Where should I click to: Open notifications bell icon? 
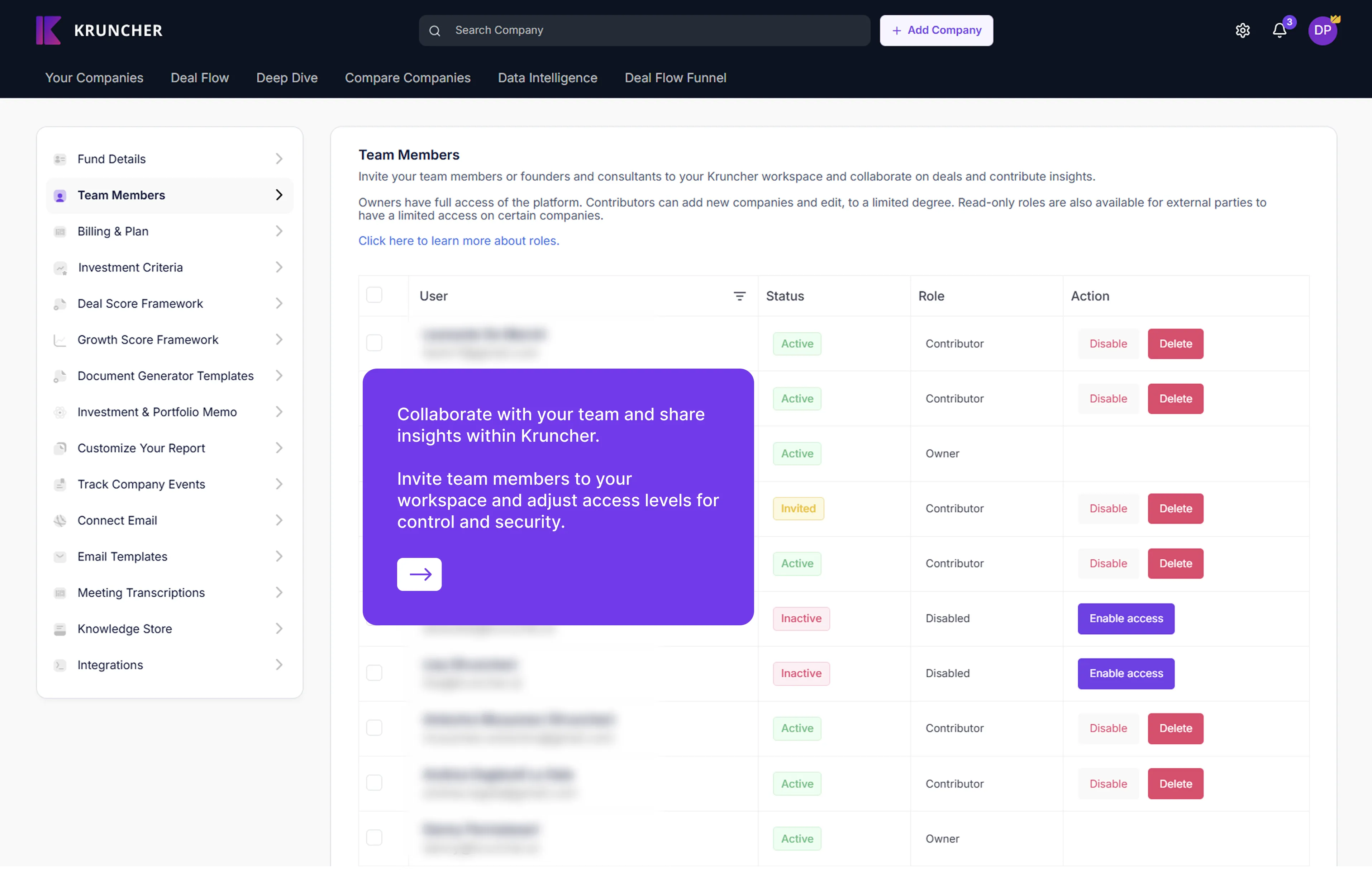point(1279,30)
